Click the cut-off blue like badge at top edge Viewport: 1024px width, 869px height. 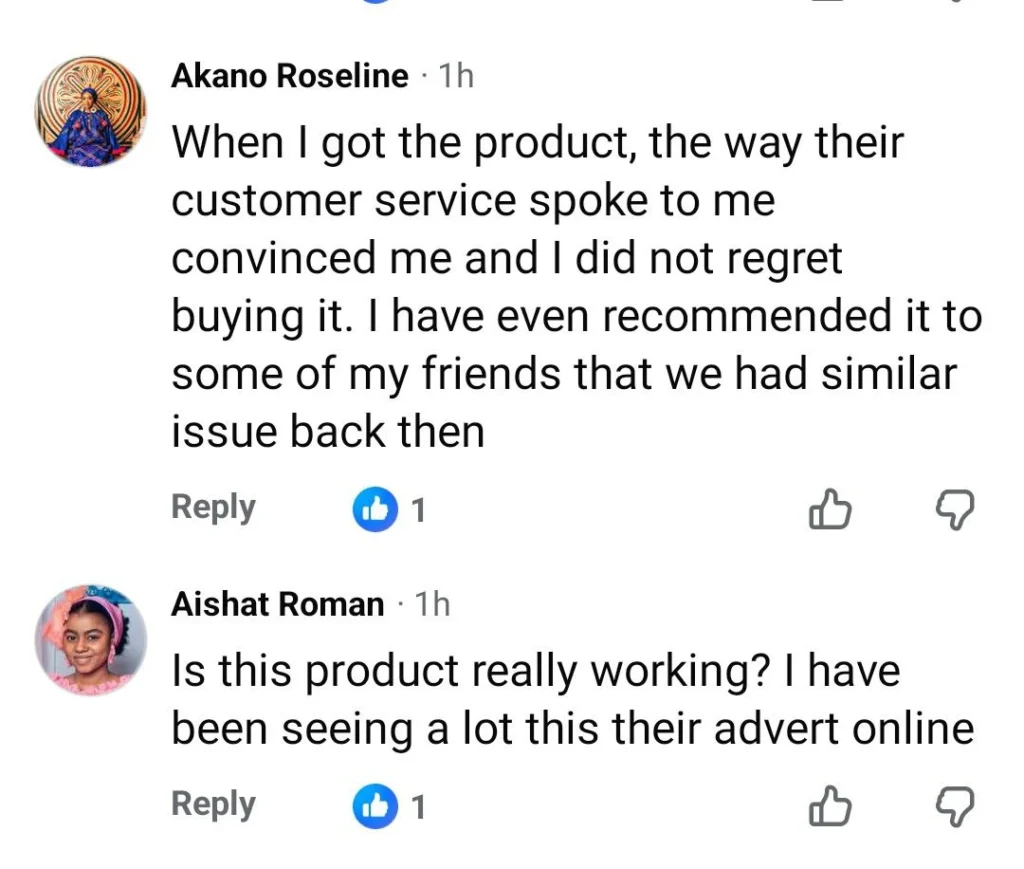(376, 3)
